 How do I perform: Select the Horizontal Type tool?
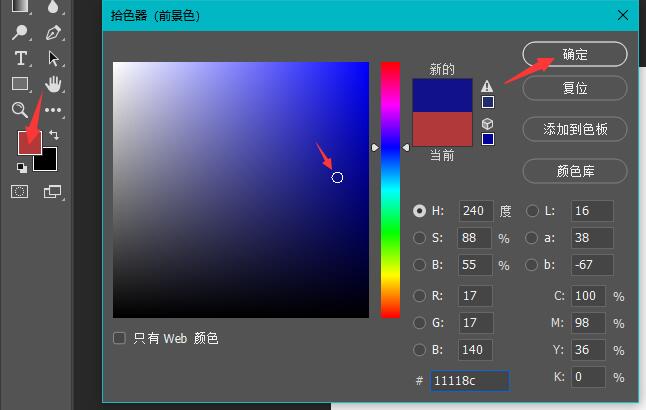click(21, 58)
